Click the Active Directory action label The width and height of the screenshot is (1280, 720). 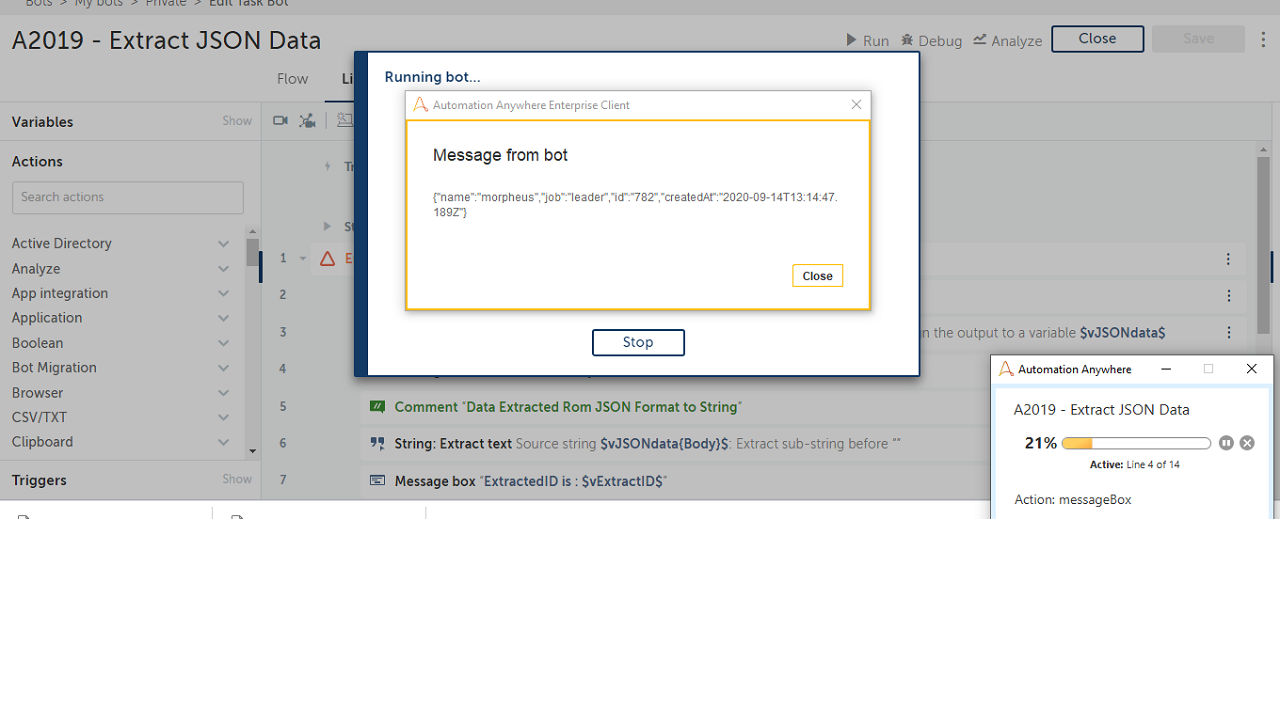pos(62,244)
